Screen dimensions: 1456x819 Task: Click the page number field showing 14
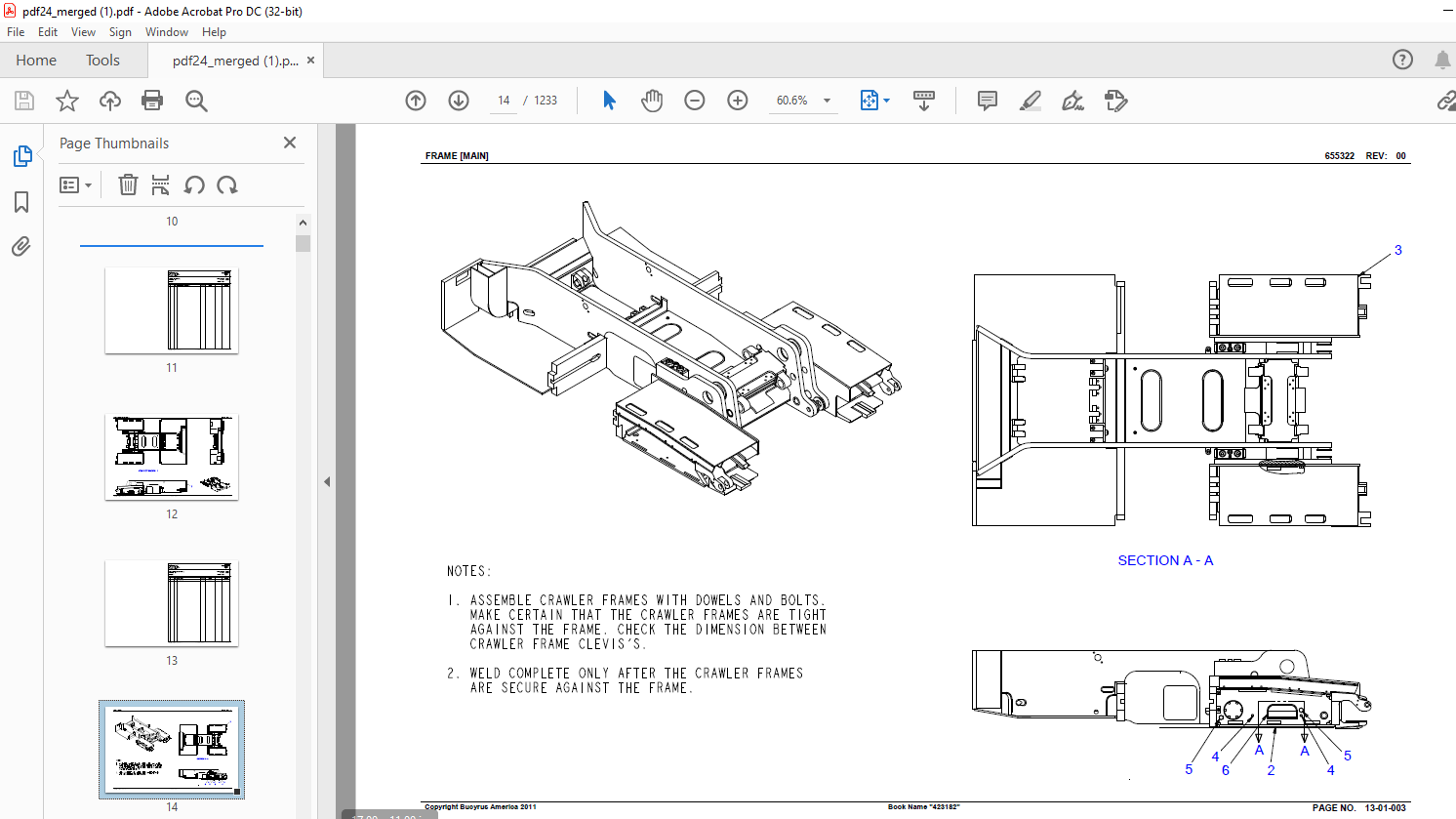(504, 101)
